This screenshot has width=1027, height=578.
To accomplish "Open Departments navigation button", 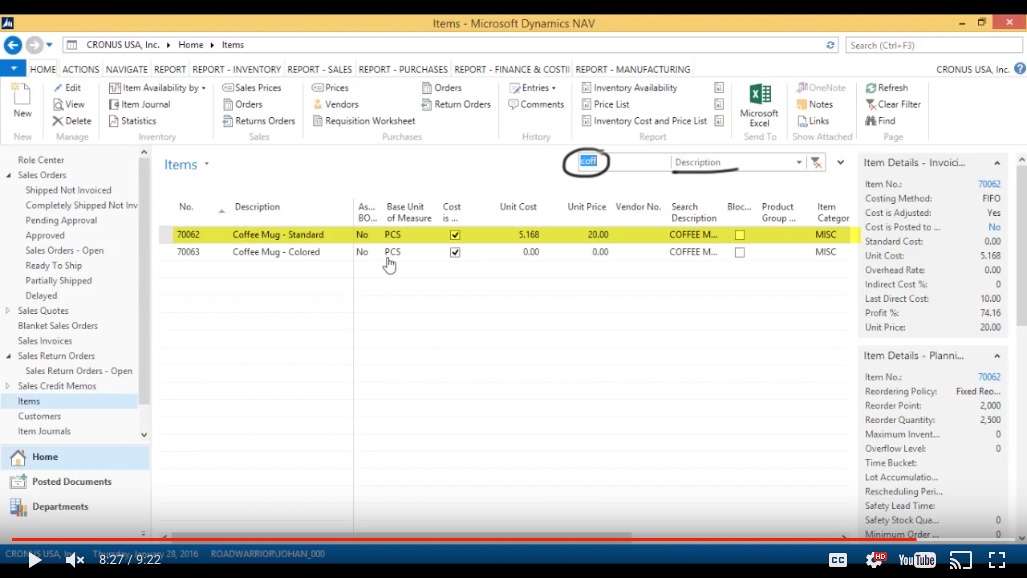I will (60, 507).
